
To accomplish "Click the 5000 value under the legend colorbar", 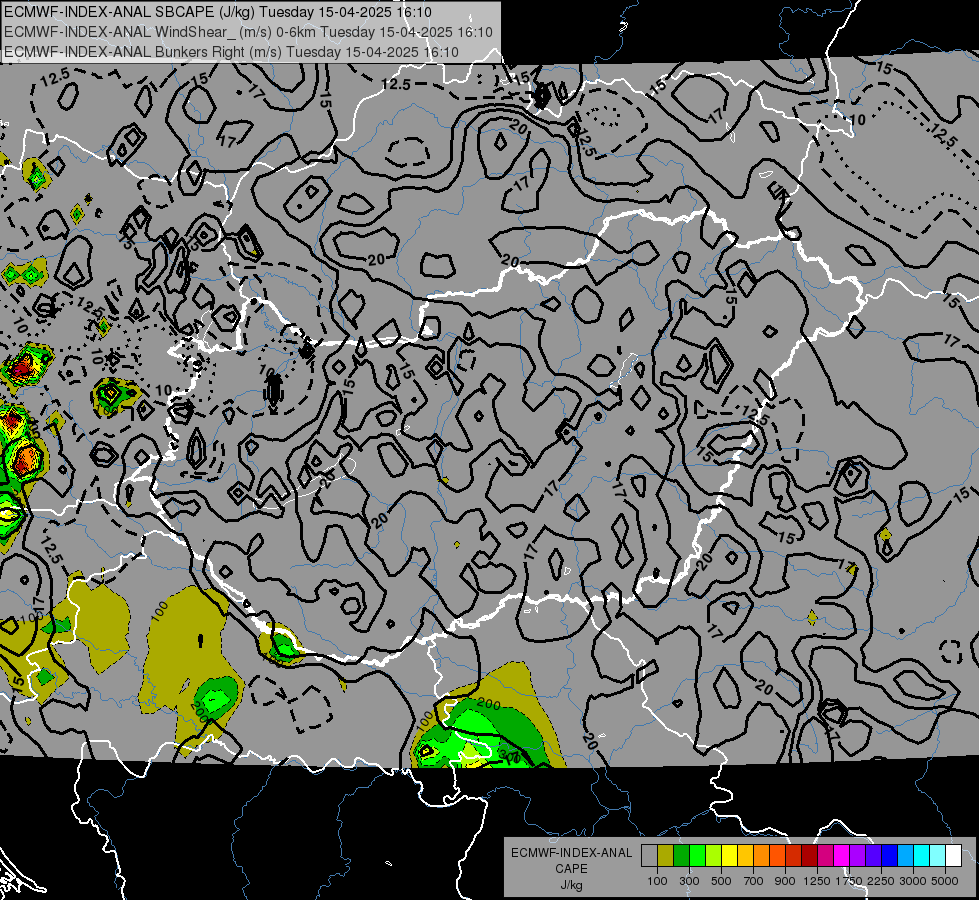I will pyautogui.click(x=945, y=881).
